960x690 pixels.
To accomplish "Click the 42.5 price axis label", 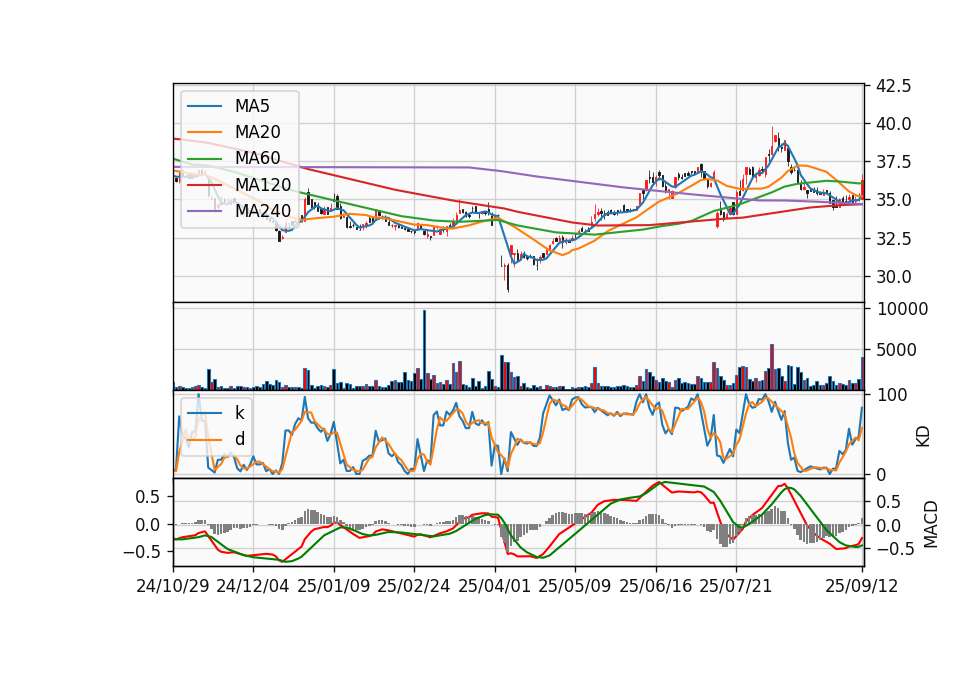I will [x=893, y=86].
